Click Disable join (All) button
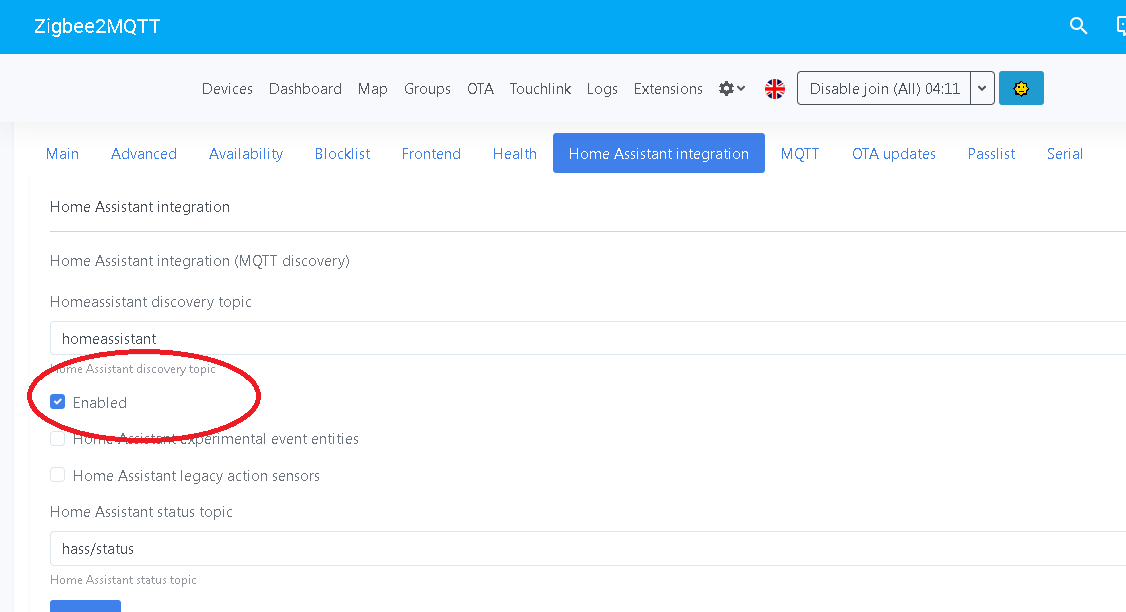 (884, 88)
